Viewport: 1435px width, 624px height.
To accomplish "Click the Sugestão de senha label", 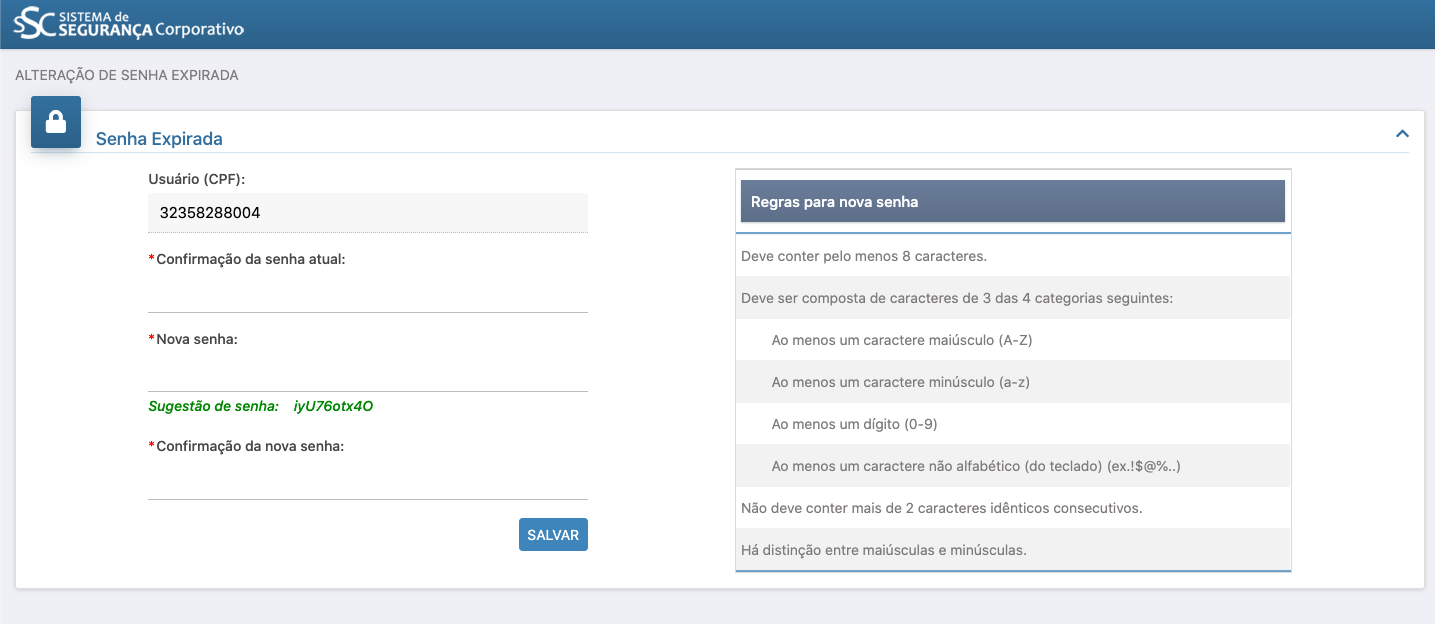I will pyautogui.click(x=213, y=406).
